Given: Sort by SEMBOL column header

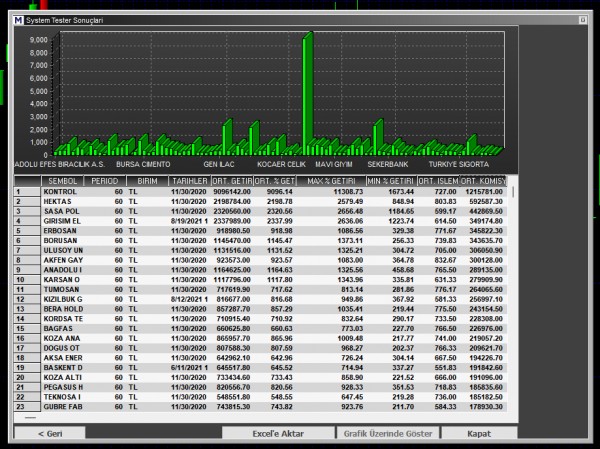Looking at the screenshot, I should (x=62, y=181).
